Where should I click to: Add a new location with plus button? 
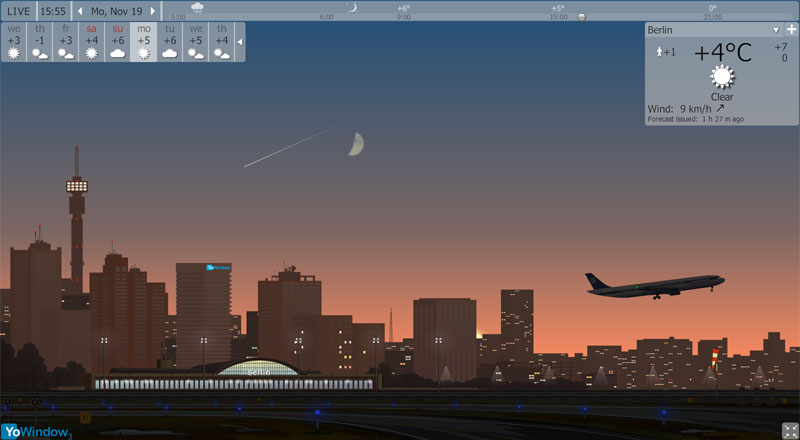tap(791, 30)
